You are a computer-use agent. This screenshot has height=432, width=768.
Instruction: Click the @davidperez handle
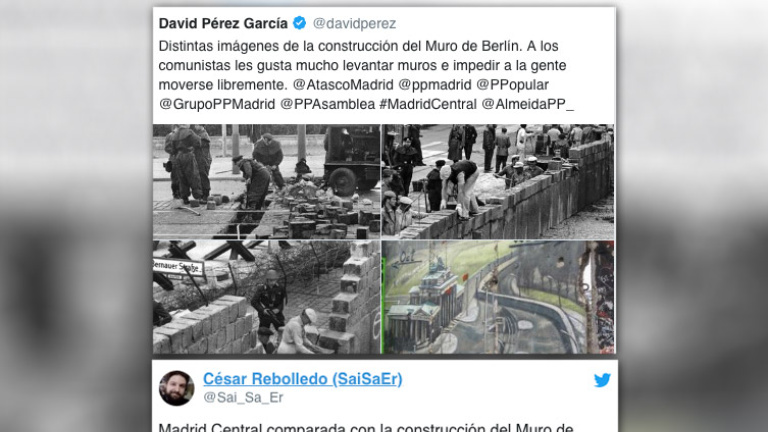(x=354, y=24)
